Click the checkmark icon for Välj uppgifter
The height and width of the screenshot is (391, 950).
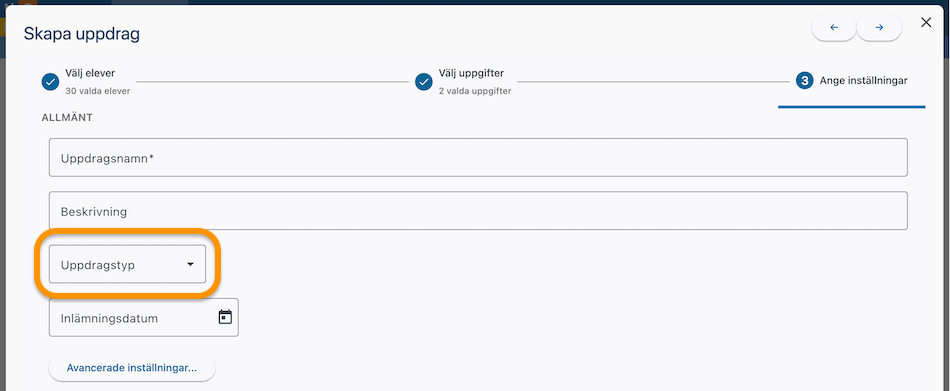click(424, 82)
